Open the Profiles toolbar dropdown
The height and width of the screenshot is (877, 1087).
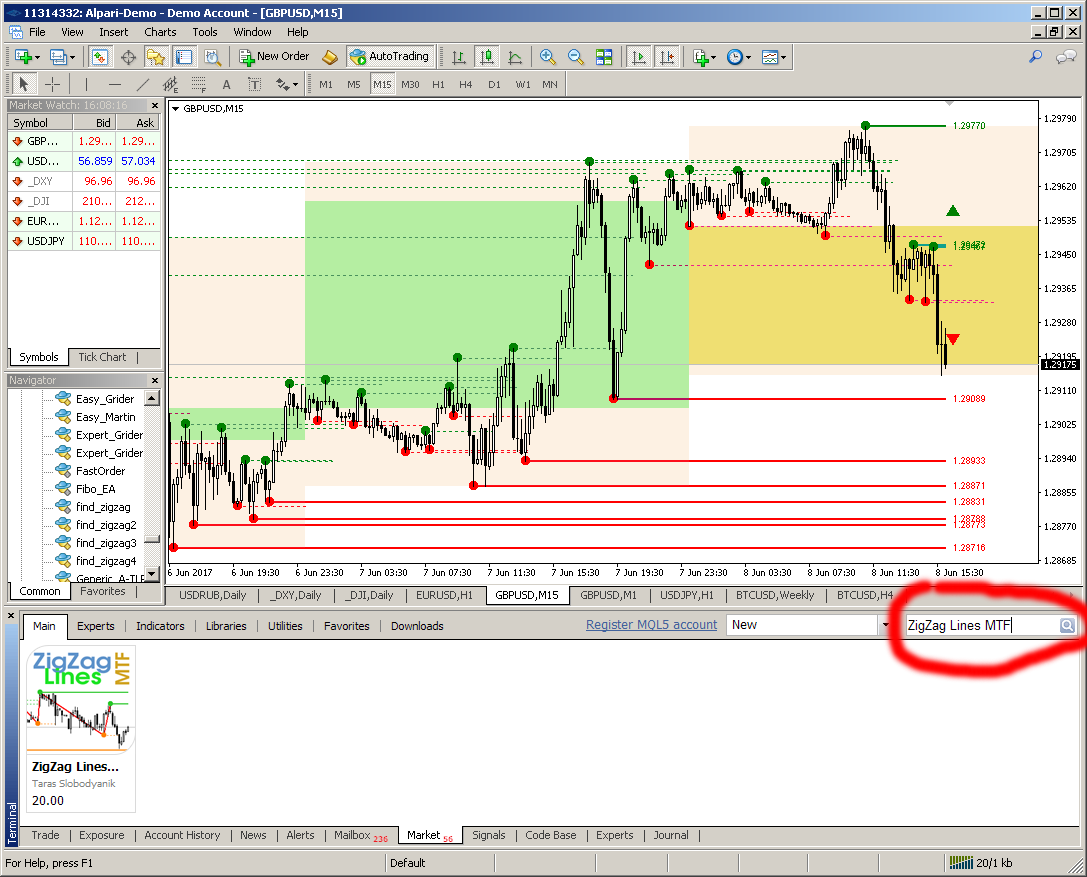pyautogui.click(x=62, y=57)
